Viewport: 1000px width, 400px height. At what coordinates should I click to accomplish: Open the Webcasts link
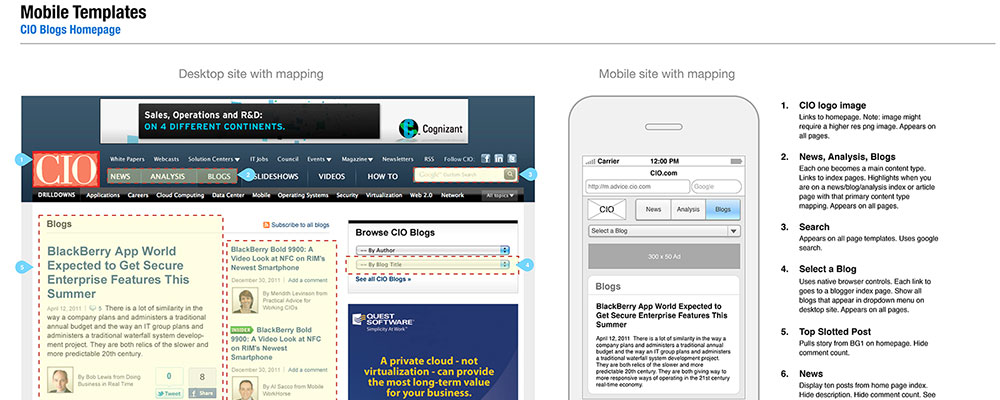166,159
